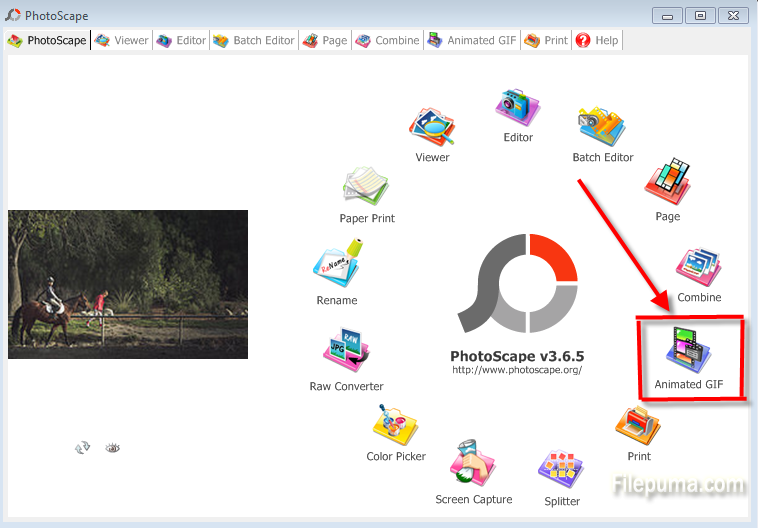Open the Viewer magnifier icon
The height and width of the screenshot is (528, 758).
coord(432,127)
